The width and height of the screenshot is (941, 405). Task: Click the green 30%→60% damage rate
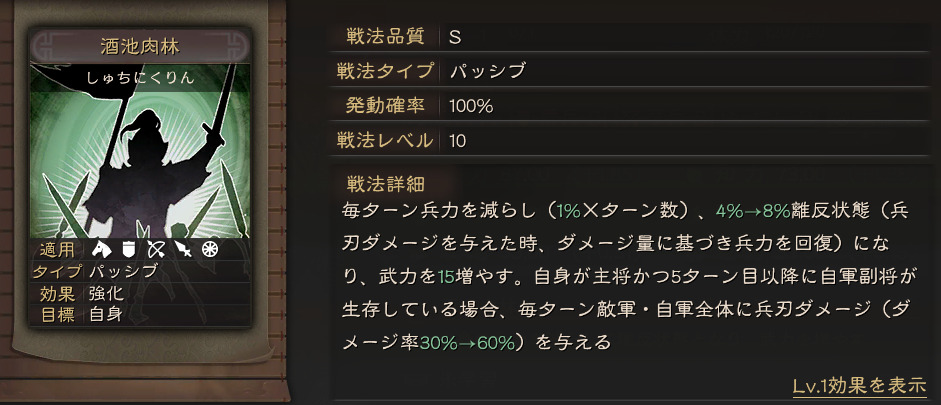click(467, 343)
